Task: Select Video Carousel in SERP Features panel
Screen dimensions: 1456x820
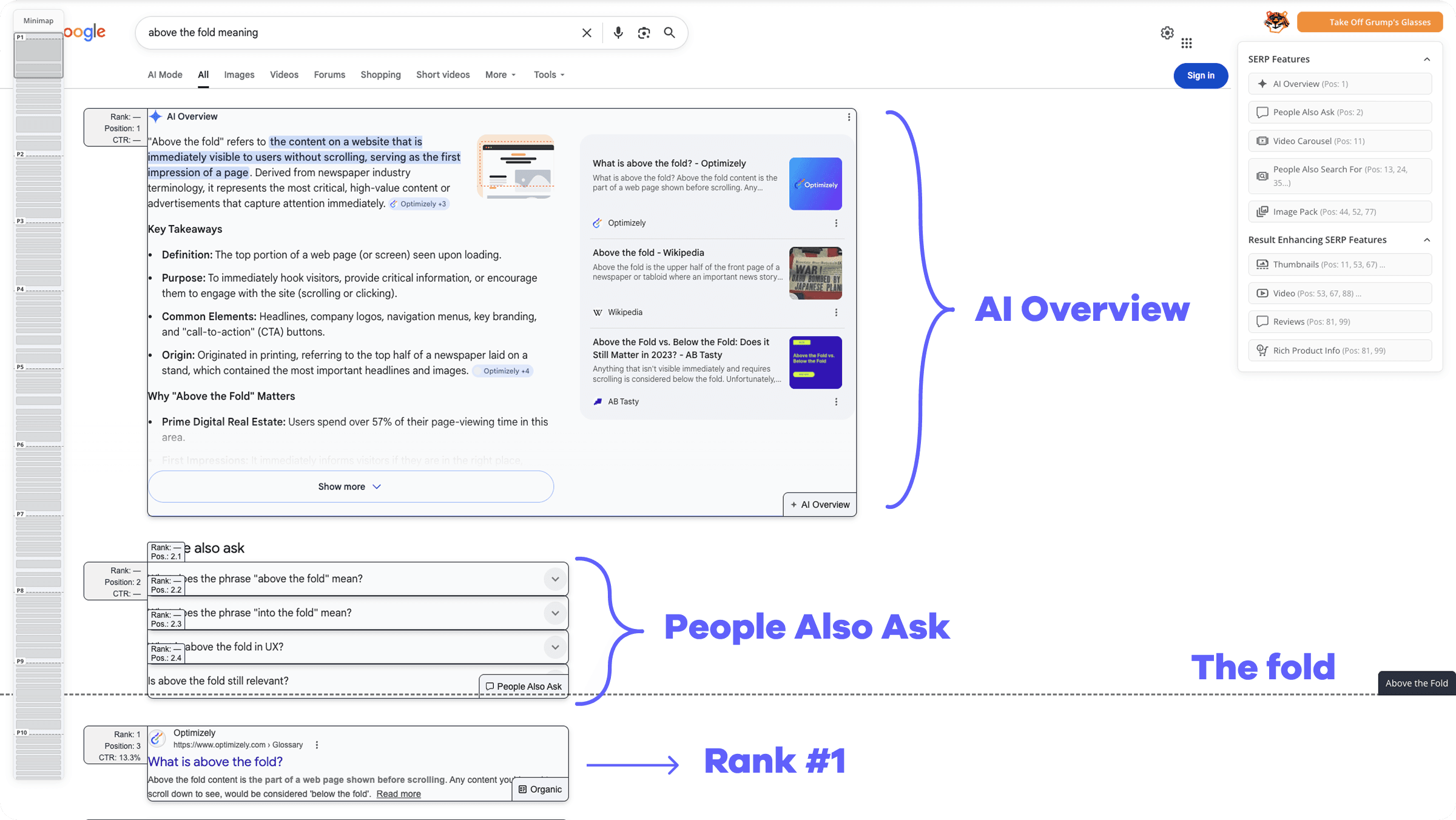Action: tap(1340, 141)
